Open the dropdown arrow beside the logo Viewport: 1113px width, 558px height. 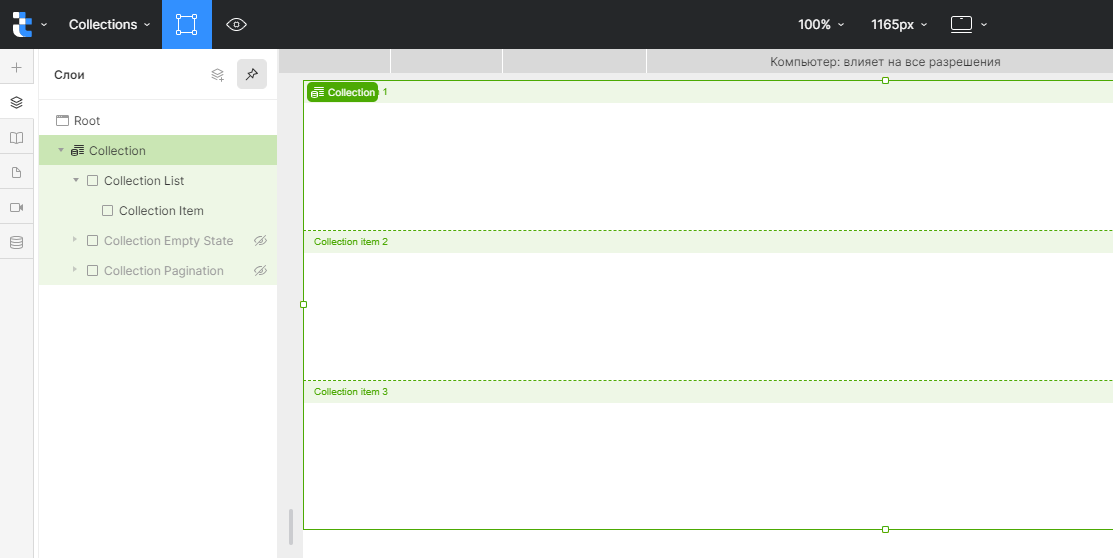point(44,25)
